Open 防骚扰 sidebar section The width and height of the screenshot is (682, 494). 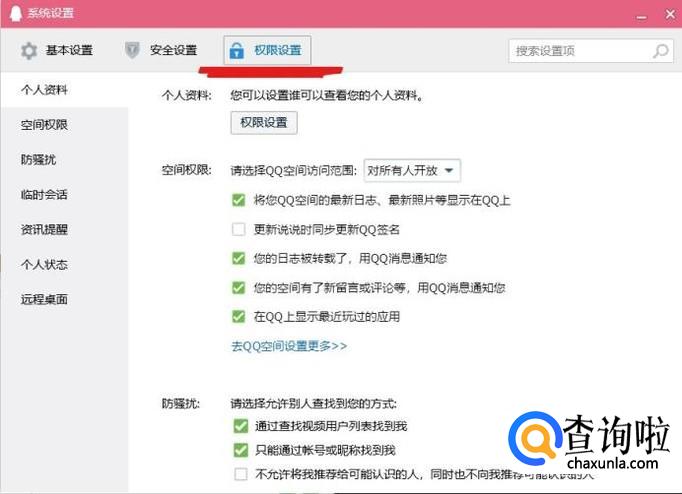(64, 160)
